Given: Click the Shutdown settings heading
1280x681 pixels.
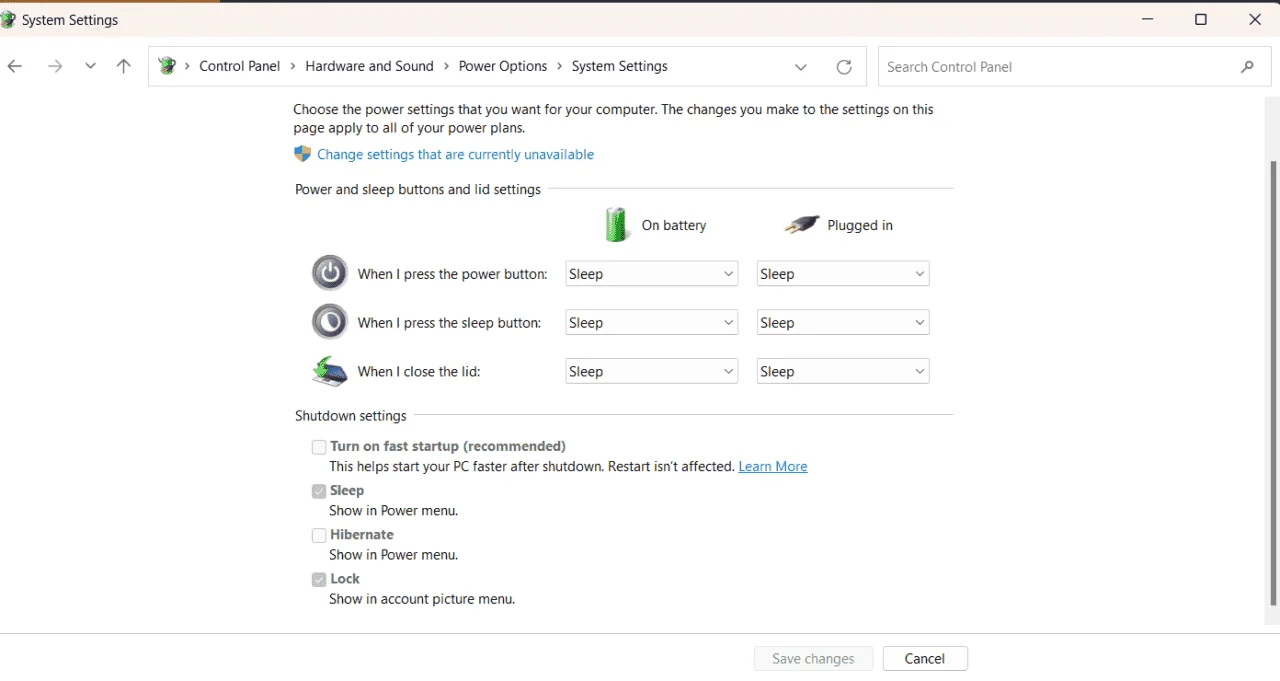Looking at the screenshot, I should click(x=351, y=416).
